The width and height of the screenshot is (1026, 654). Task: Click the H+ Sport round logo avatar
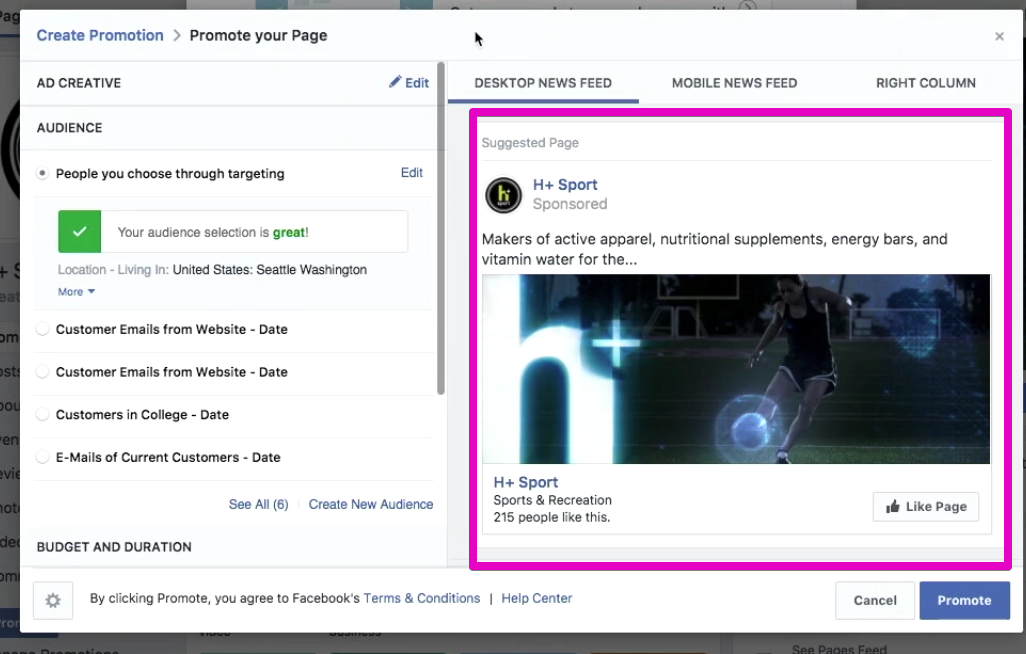[x=503, y=194]
